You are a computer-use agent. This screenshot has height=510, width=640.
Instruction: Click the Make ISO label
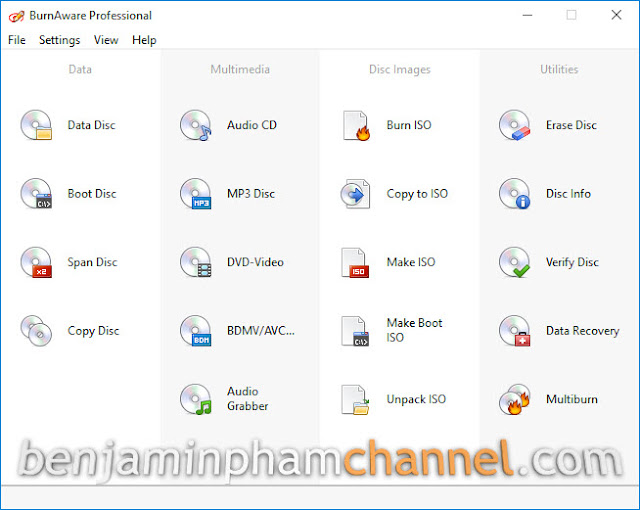(411, 262)
